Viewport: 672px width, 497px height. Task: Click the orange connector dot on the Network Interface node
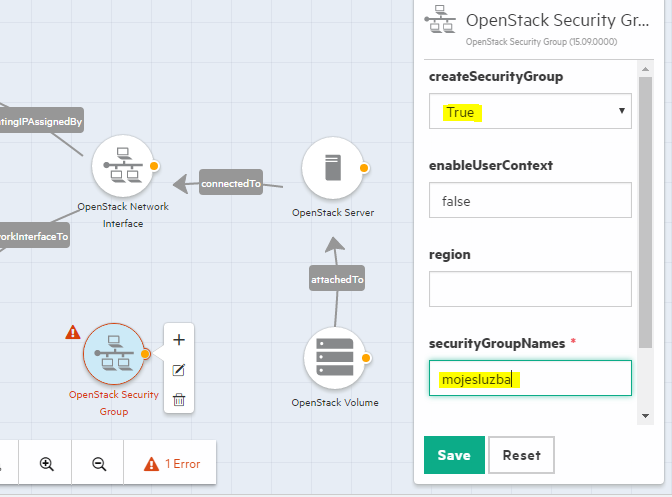click(154, 166)
